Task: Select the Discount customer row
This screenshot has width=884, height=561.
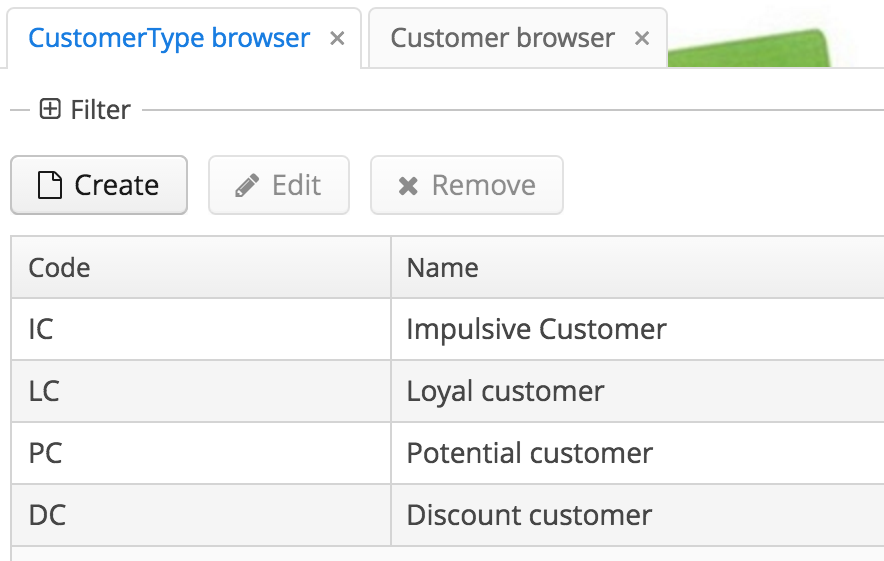Action: [448, 515]
